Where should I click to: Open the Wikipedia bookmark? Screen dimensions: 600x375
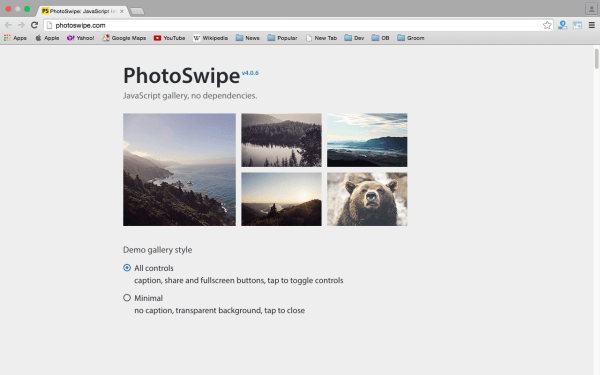coord(210,38)
